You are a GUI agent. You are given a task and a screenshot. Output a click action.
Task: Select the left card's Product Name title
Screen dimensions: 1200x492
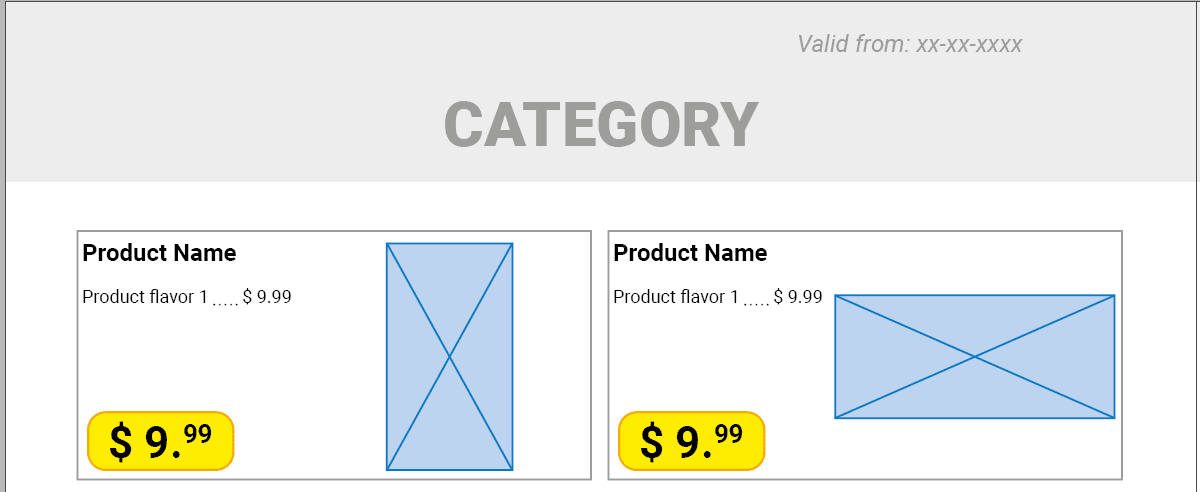pos(159,253)
